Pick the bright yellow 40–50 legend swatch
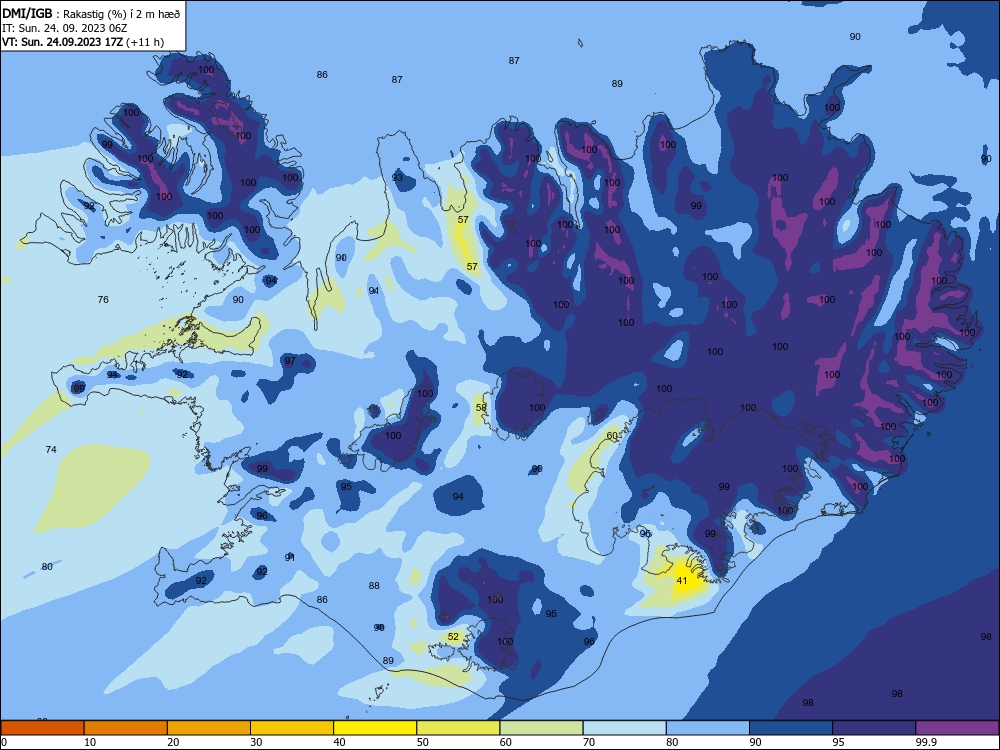The width and height of the screenshot is (1000, 750). click(375, 728)
